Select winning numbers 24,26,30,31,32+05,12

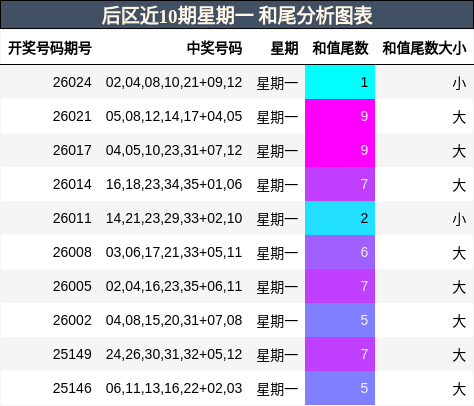click(x=174, y=354)
